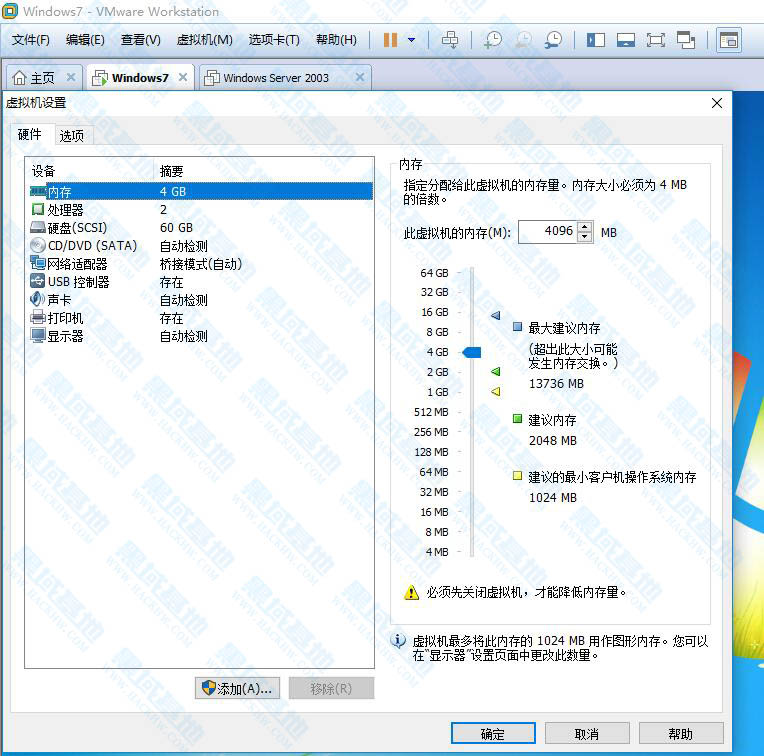This screenshot has width=764, height=756.
Task: Select the 处理器 device row
Action: 201,209
